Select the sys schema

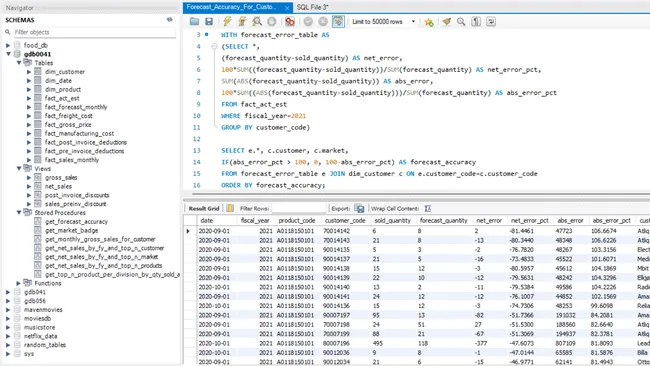(x=29, y=354)
